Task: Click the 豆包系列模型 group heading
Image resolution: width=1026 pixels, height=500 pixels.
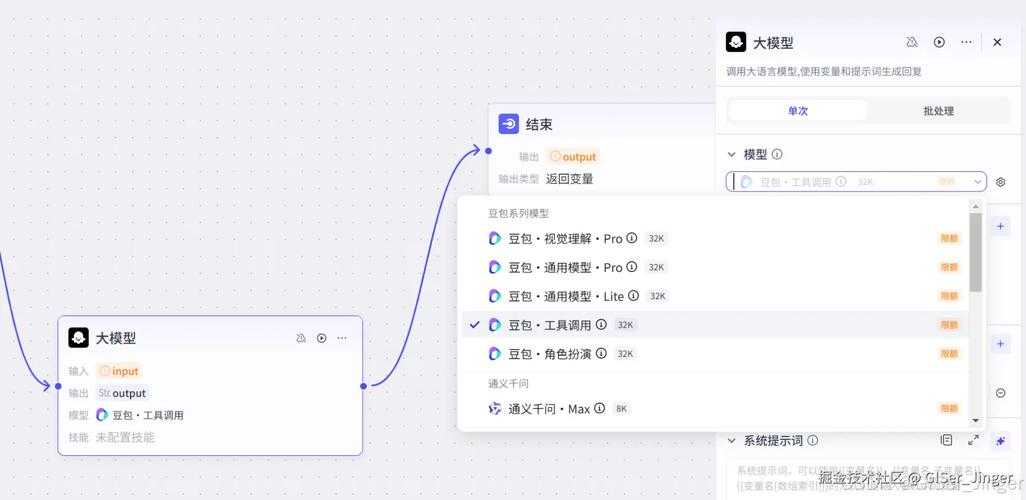Action: [518, 213]
